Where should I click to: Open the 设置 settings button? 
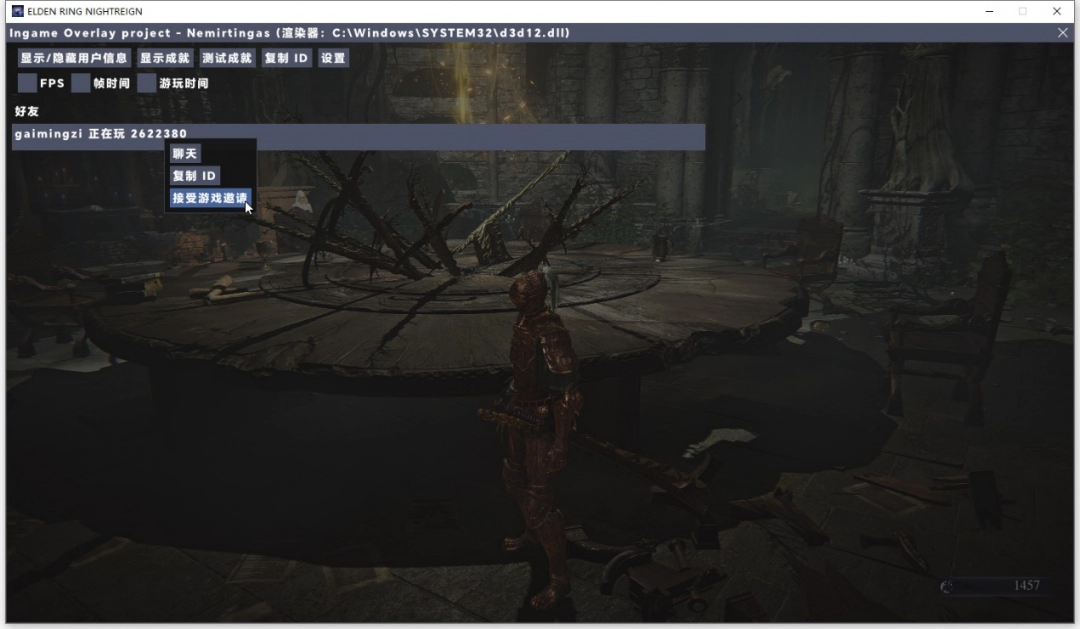tap(333, 58)
